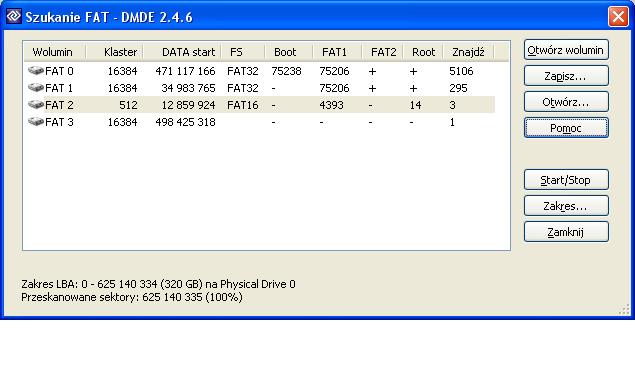Click the Przeskanowane sektory status line
635x384 pixels.
click(132, 297)
